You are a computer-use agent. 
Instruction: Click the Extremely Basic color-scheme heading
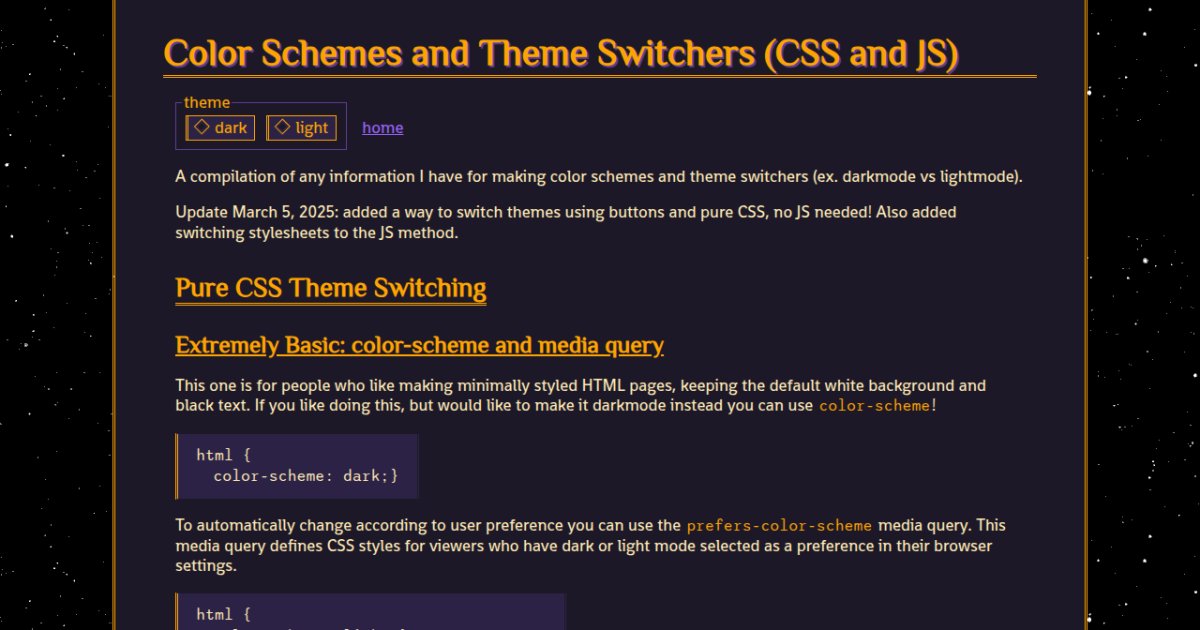coord(419,346)
